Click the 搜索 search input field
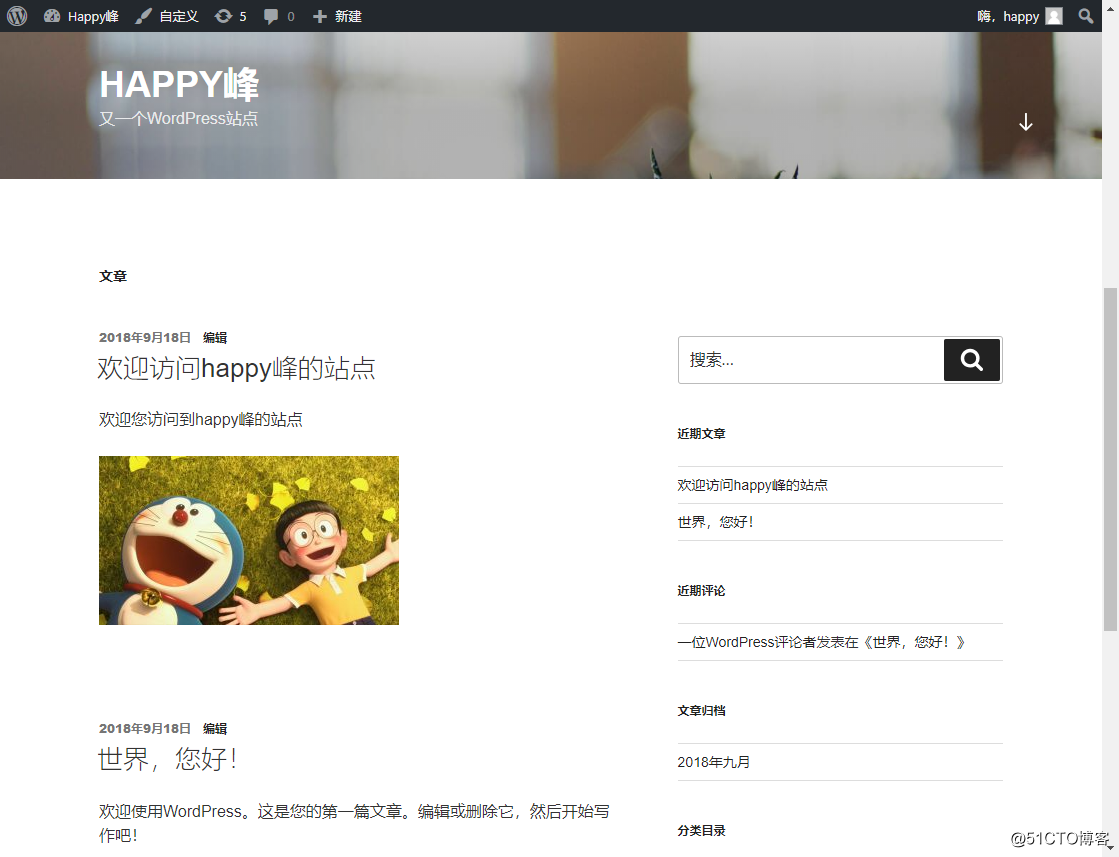1119x857 pixels. 811,360
